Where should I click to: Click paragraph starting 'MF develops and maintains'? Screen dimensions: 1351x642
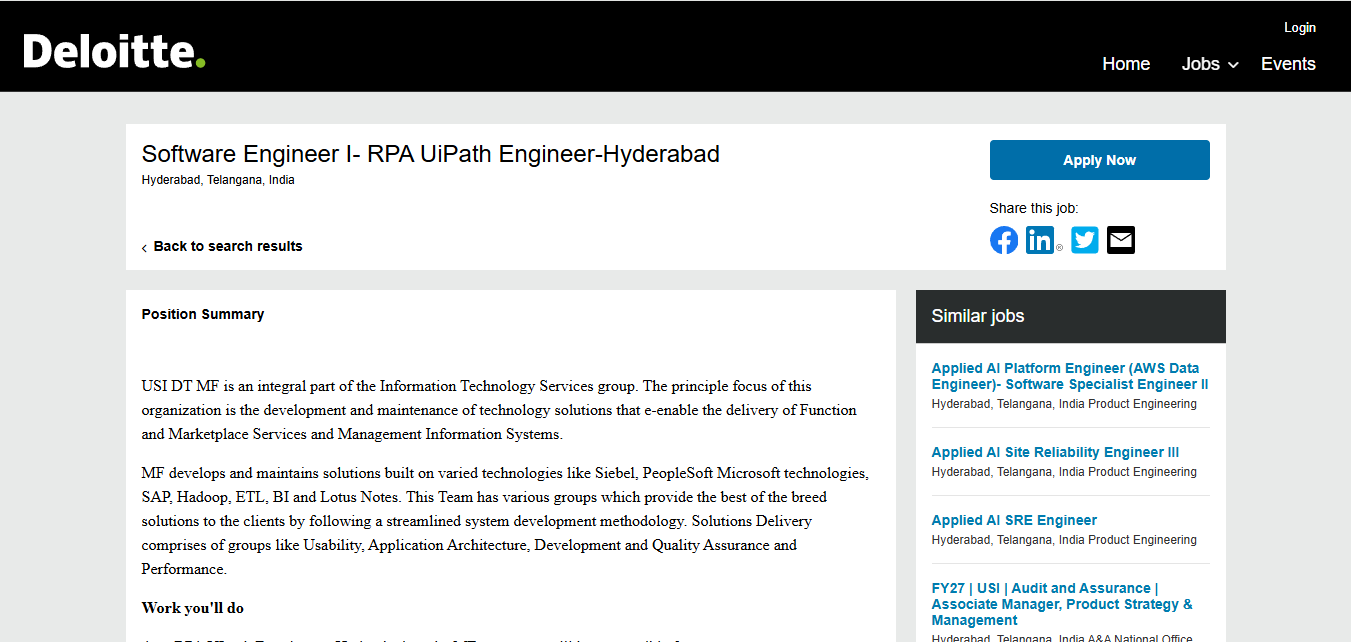(505, 521)
